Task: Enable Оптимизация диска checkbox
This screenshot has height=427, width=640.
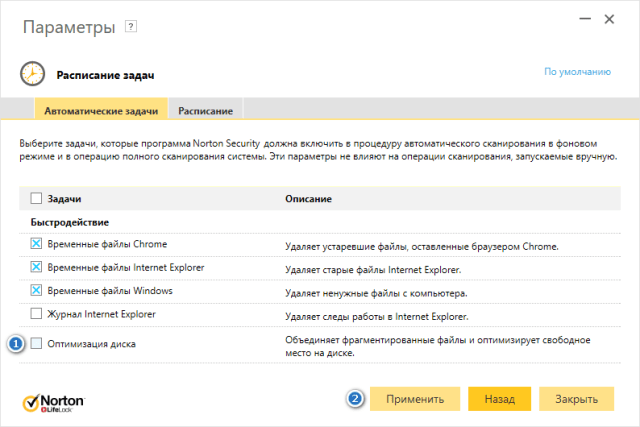Action: 37,344
